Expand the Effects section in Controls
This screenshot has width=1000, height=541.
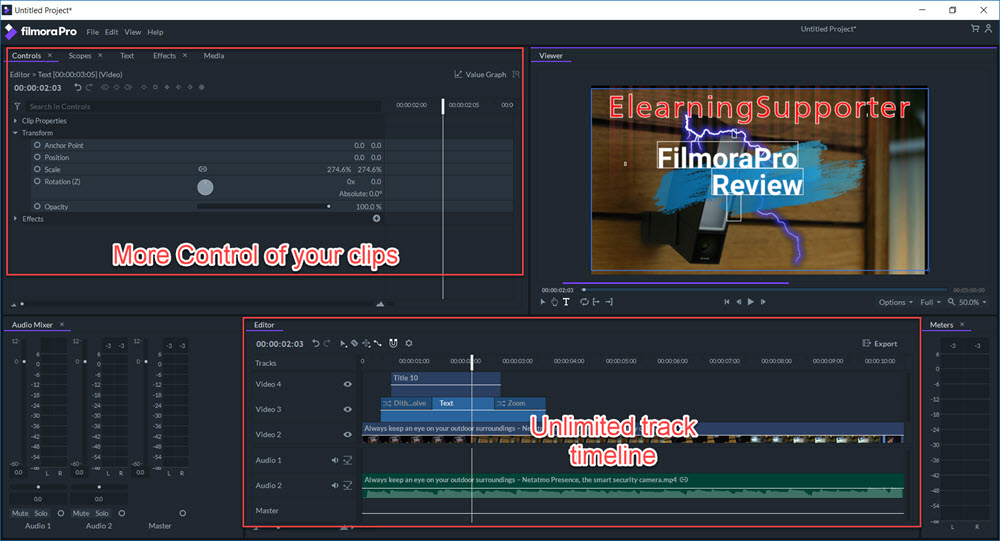tap(15, 219)
